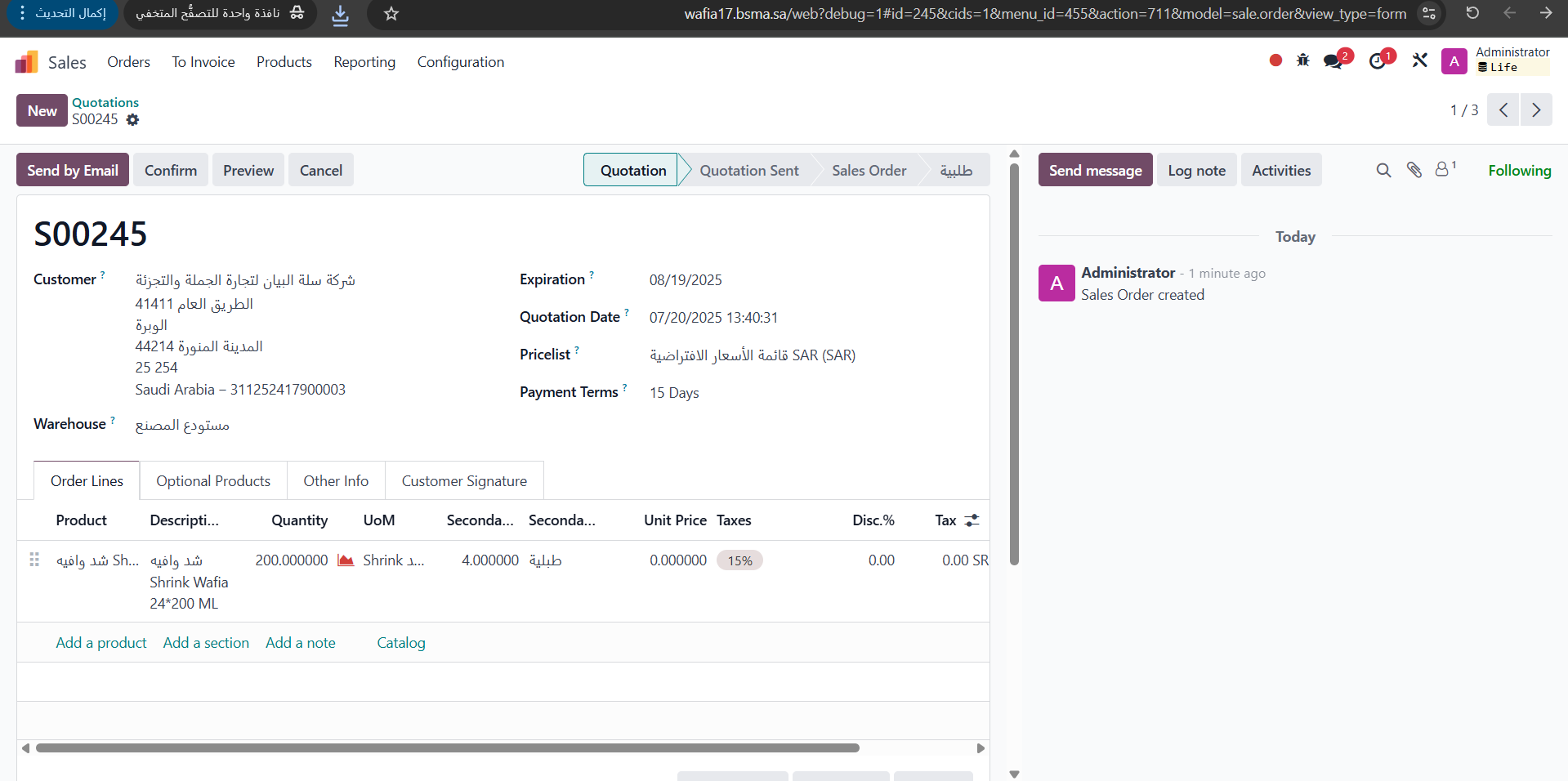The image size is (1568, 781).
Task: Search messages with the magnifier icon
Action: (x=1383, y=170)
